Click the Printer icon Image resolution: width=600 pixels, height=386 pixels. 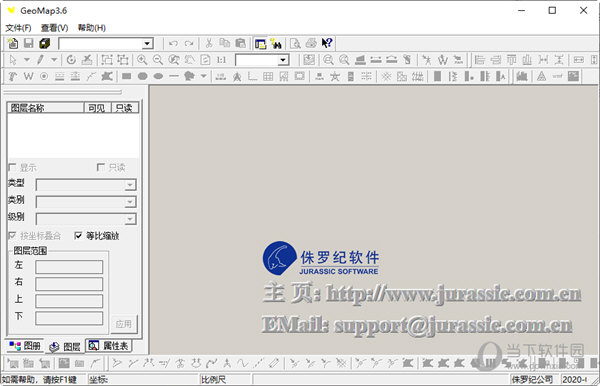click(x=311, y=44)
